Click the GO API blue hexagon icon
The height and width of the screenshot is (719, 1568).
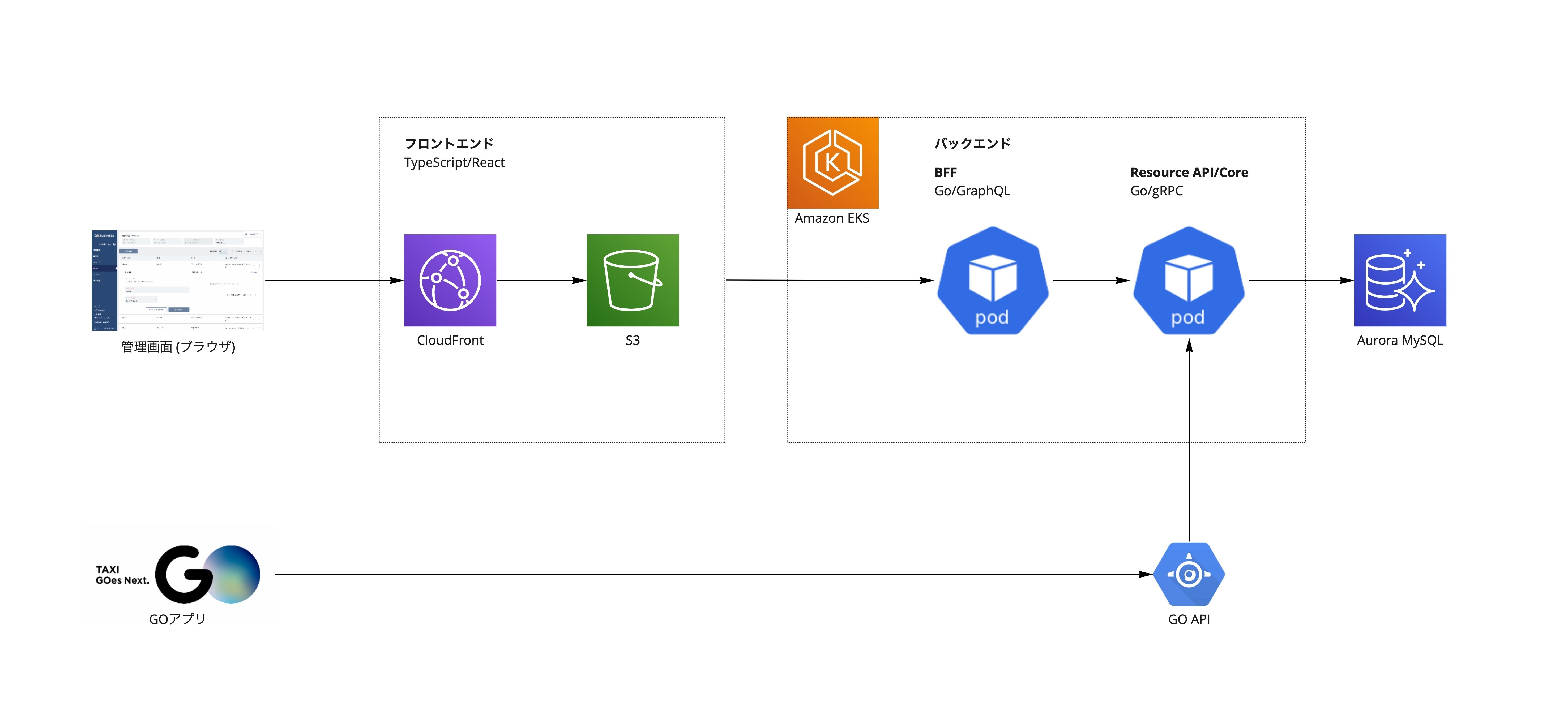[1189, 574]
